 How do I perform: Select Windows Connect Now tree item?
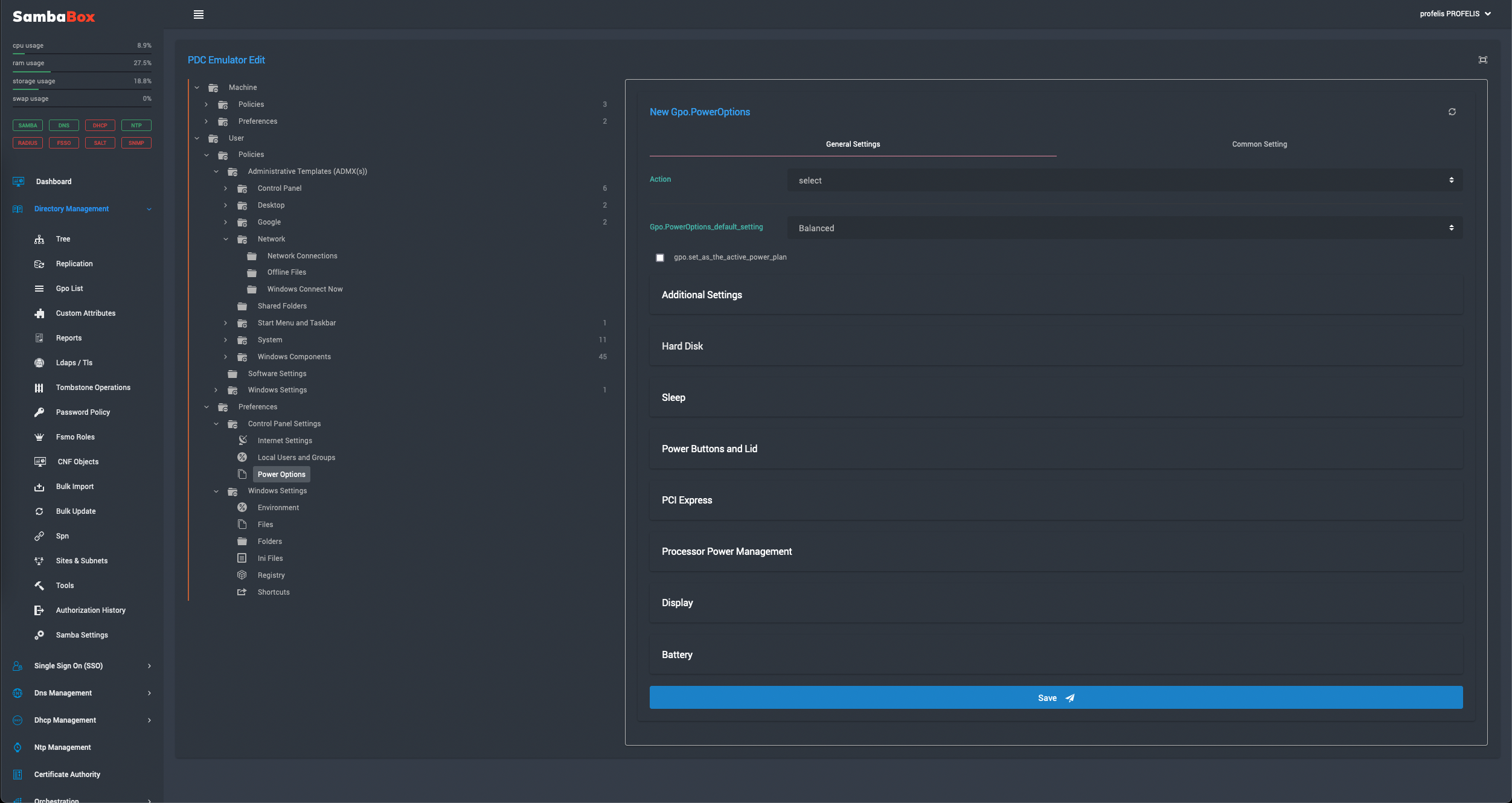(x=305, y=289)
